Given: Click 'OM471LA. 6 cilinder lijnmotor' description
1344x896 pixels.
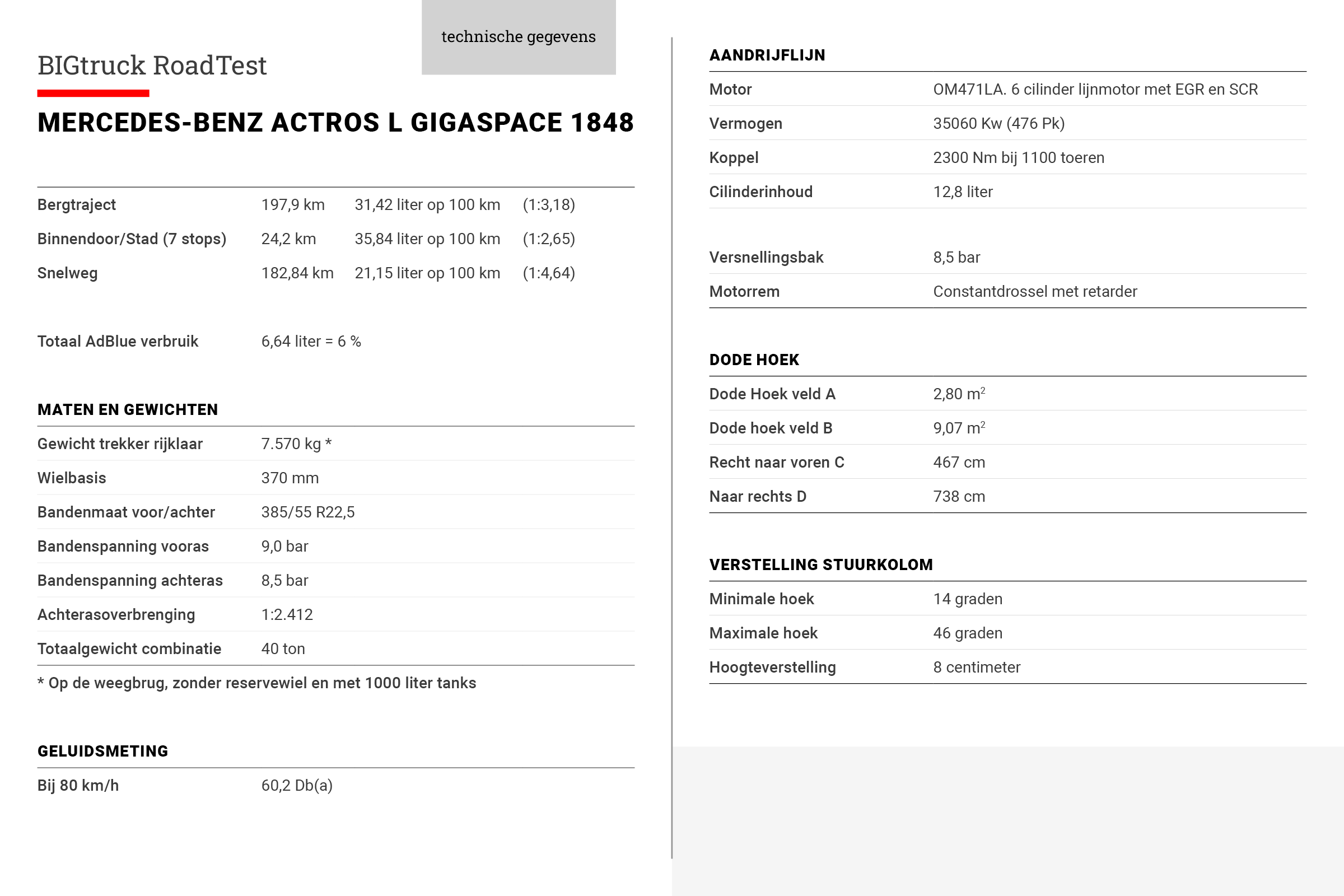Looking at the screenshot, I should coord(1095,89).
